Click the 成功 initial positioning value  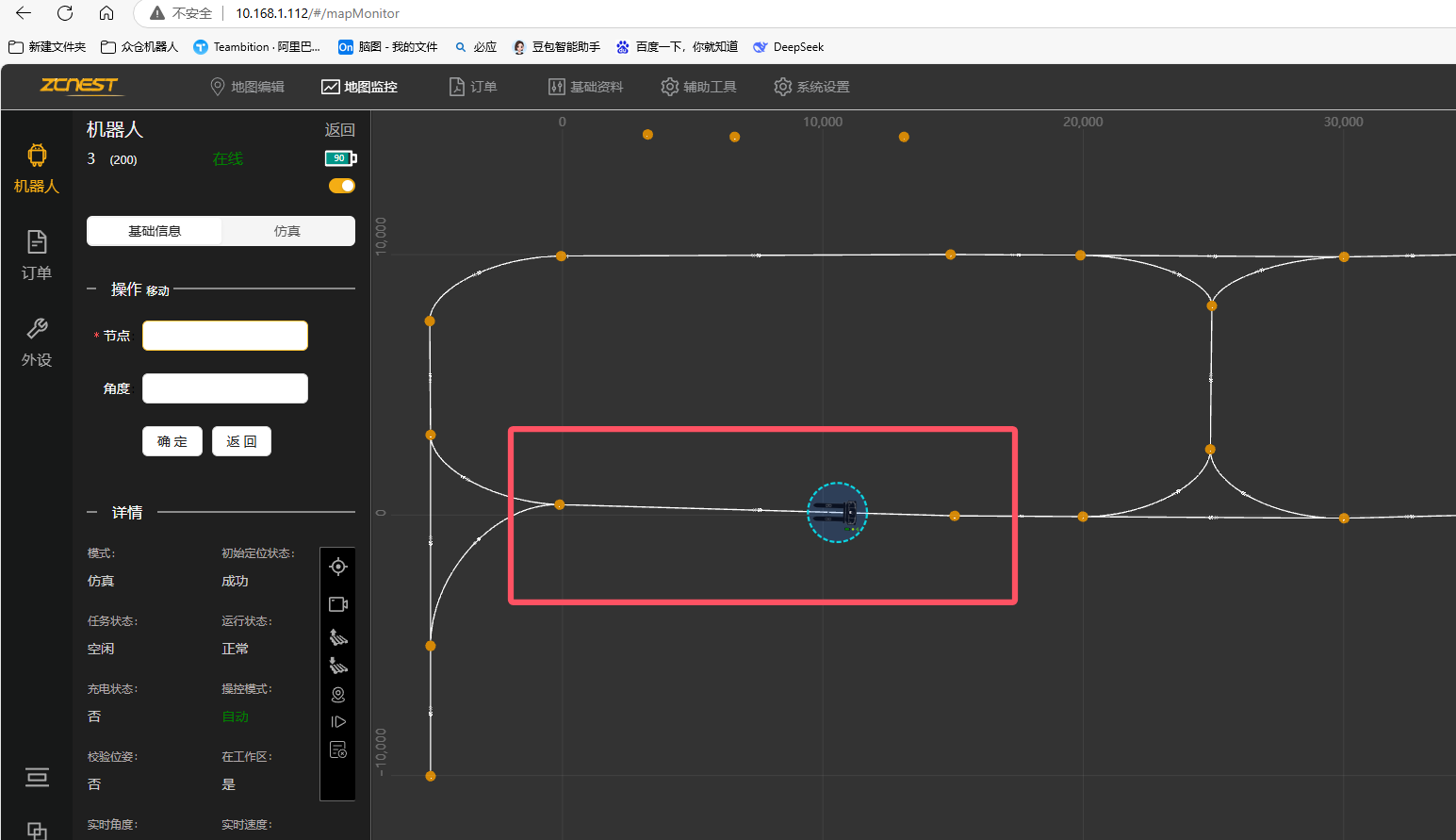[236, 581]
